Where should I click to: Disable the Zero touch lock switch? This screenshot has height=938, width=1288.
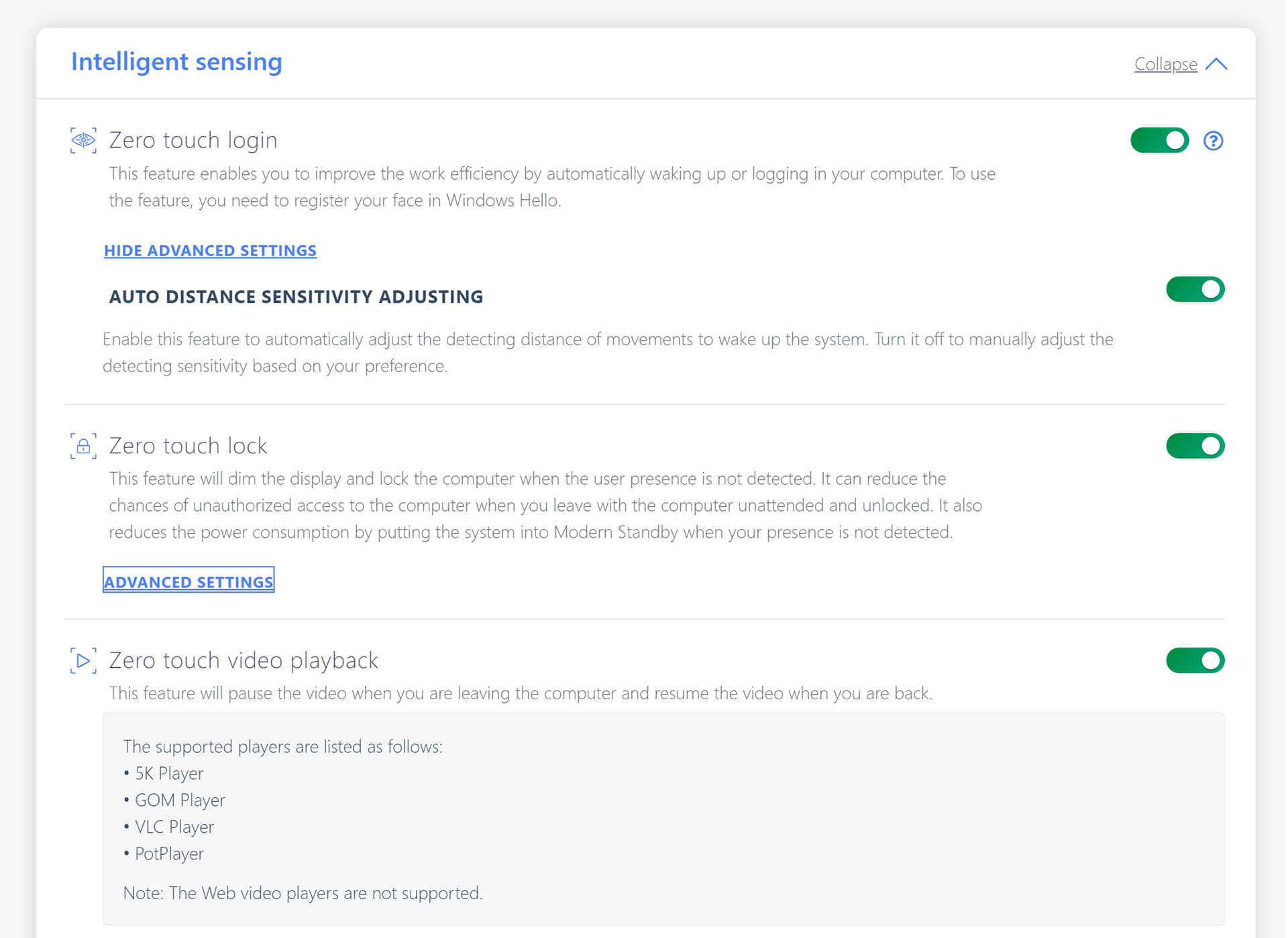tap(1195, 446)
